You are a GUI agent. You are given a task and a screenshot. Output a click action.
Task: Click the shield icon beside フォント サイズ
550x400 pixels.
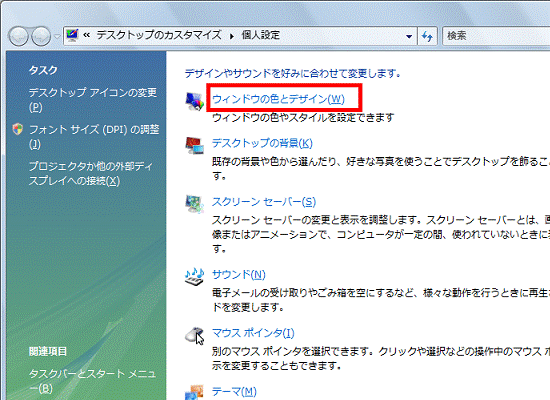click(18, 129)
